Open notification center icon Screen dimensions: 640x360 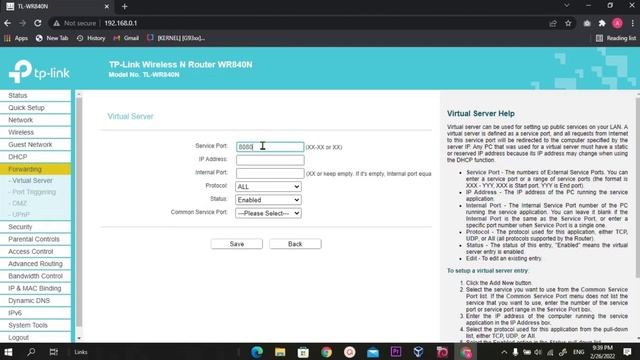pyautogui.click(x=627, y=352)
